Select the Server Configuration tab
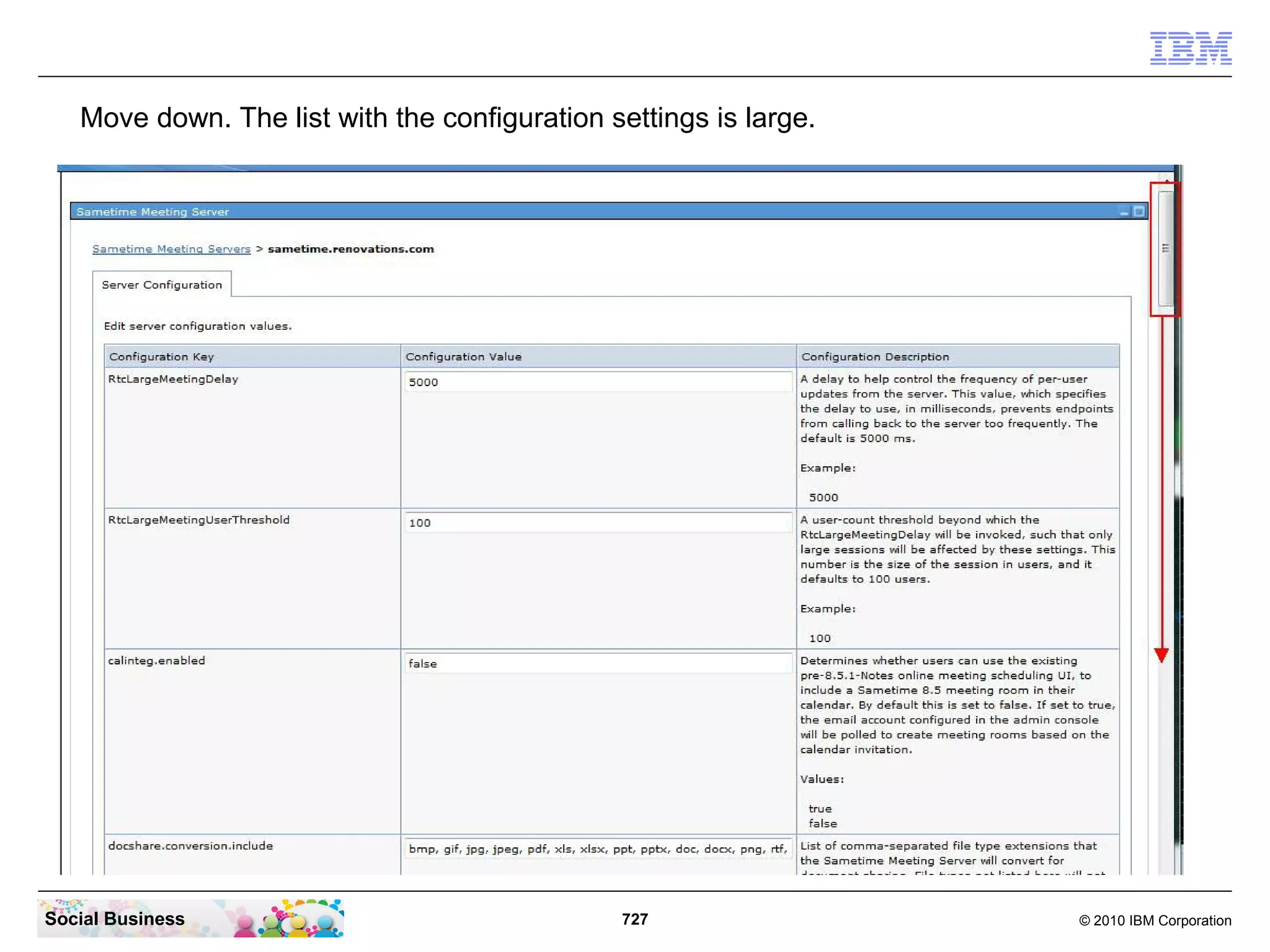The height and width of the screenshot is (952, 1270). (x=162, y=284)
